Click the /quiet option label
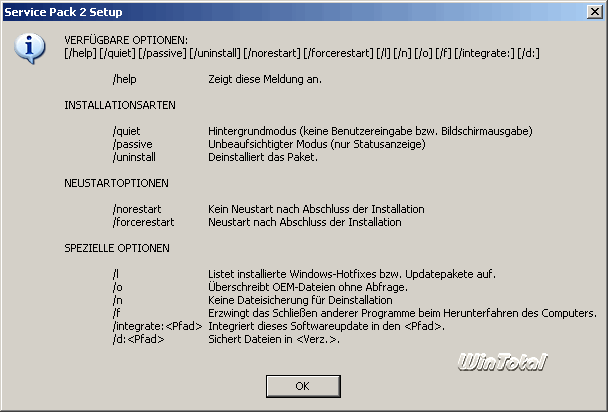This screenshot has width=608, height=412. coord(126,131)
